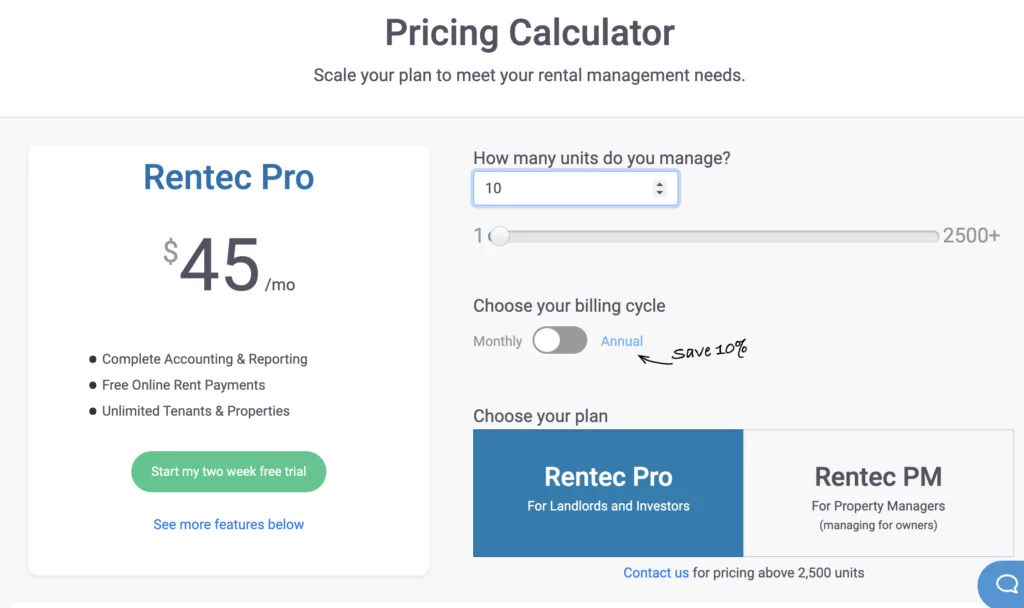Click the 2500+ slider maximum label

(x=971, y=235)
